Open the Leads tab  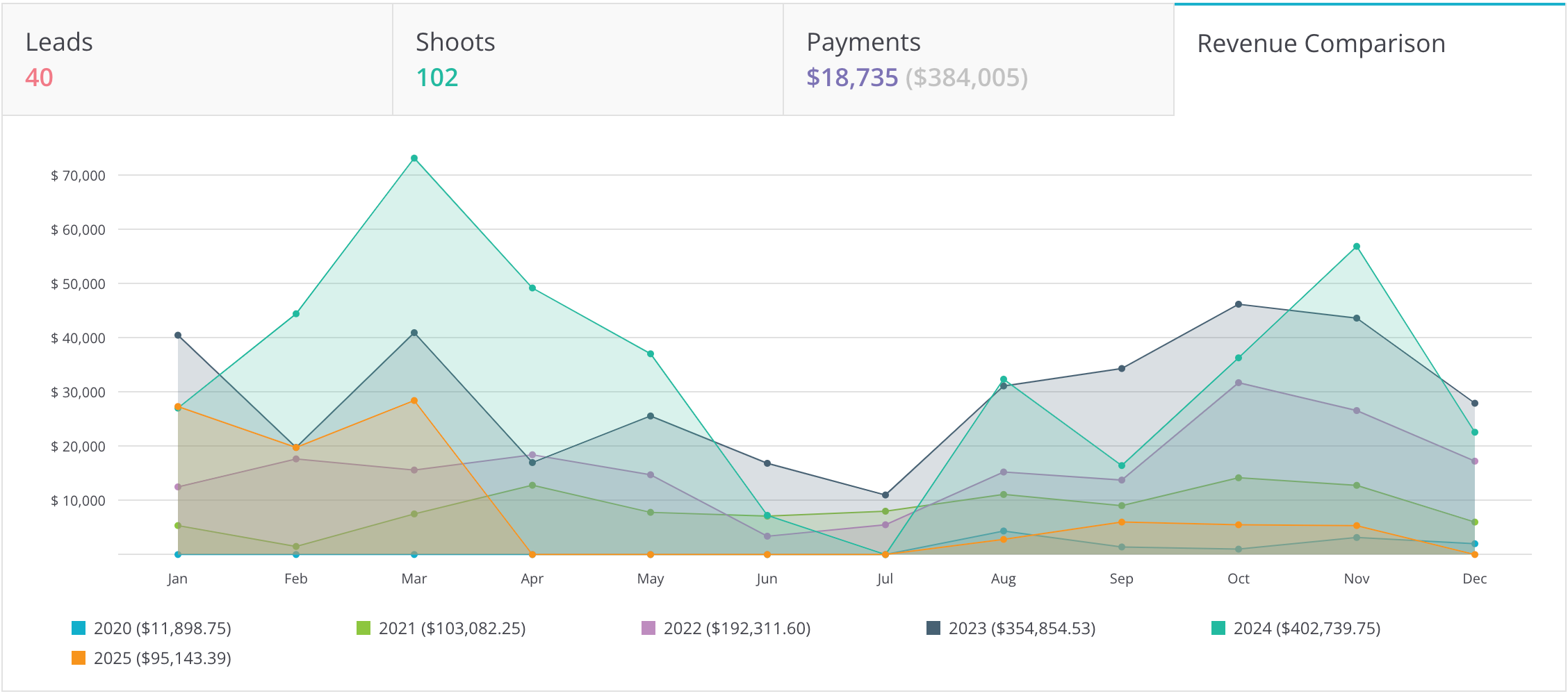pyautogui.click(x=197, y=60)
